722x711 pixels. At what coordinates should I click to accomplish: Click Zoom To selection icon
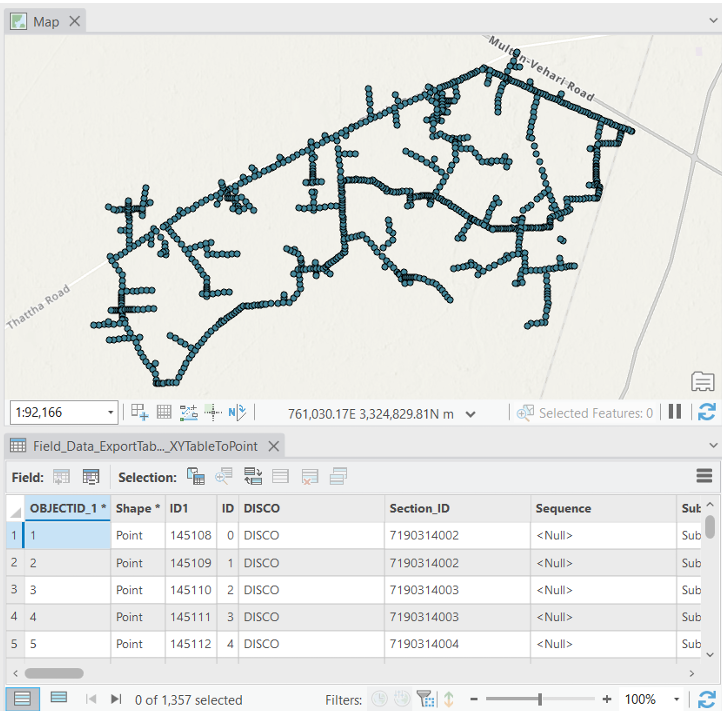click(224, 476)
